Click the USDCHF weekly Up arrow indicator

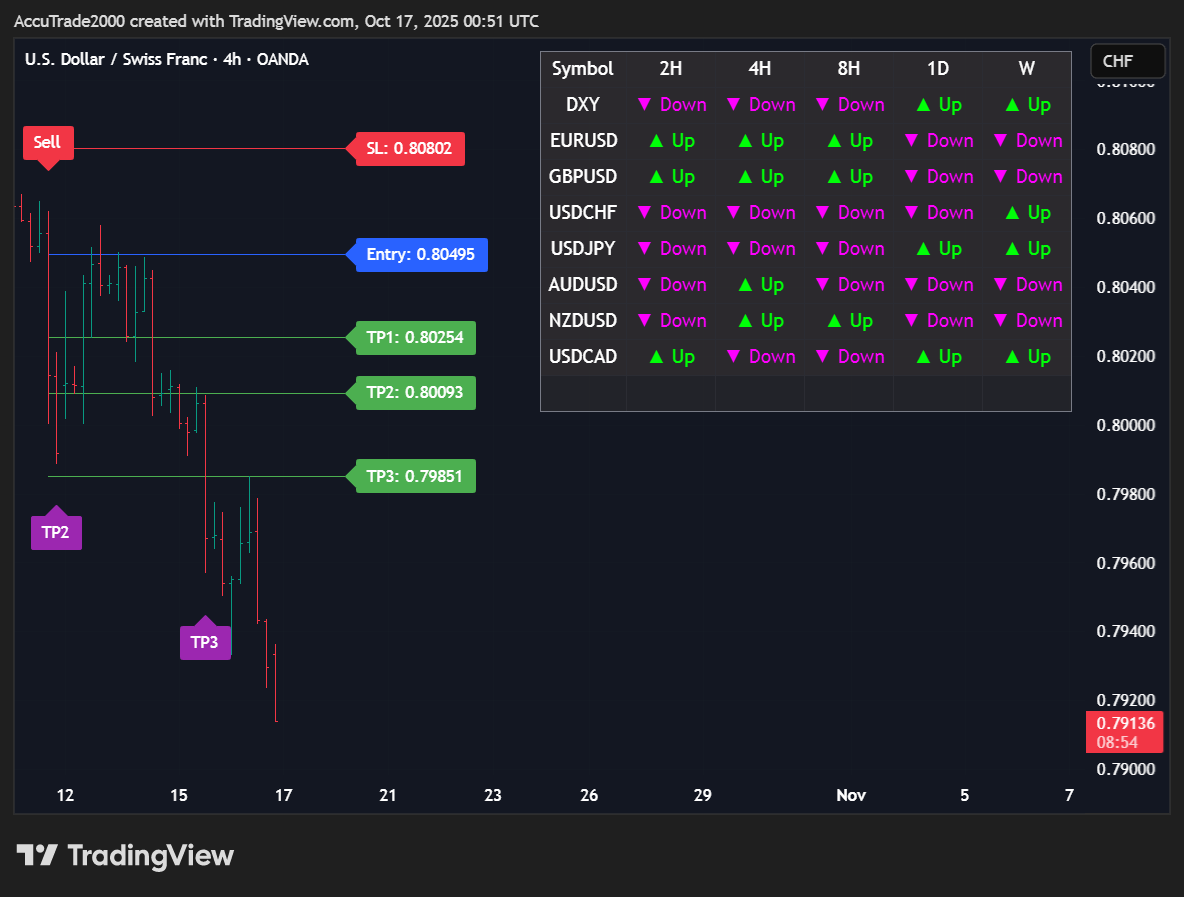(x=1027, y=213)
